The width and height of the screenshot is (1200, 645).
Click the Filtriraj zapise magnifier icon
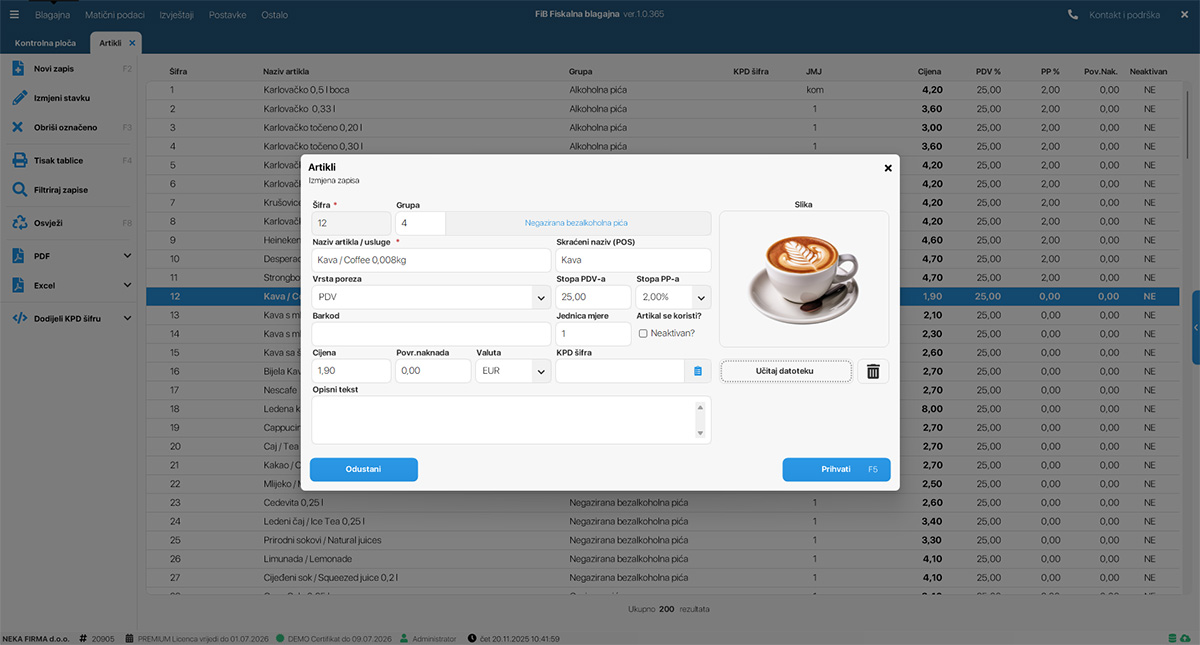coord(18,189)
